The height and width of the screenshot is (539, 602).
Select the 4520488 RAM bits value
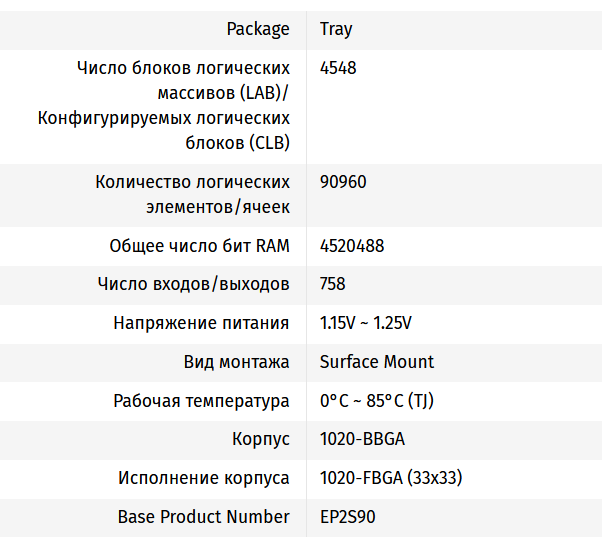coord(352,245)
